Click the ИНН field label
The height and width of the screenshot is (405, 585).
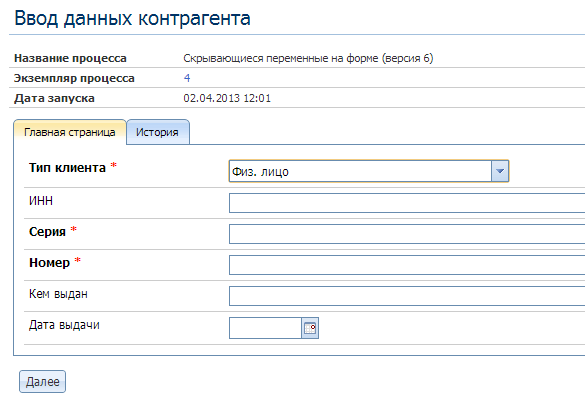pos(41,201)
